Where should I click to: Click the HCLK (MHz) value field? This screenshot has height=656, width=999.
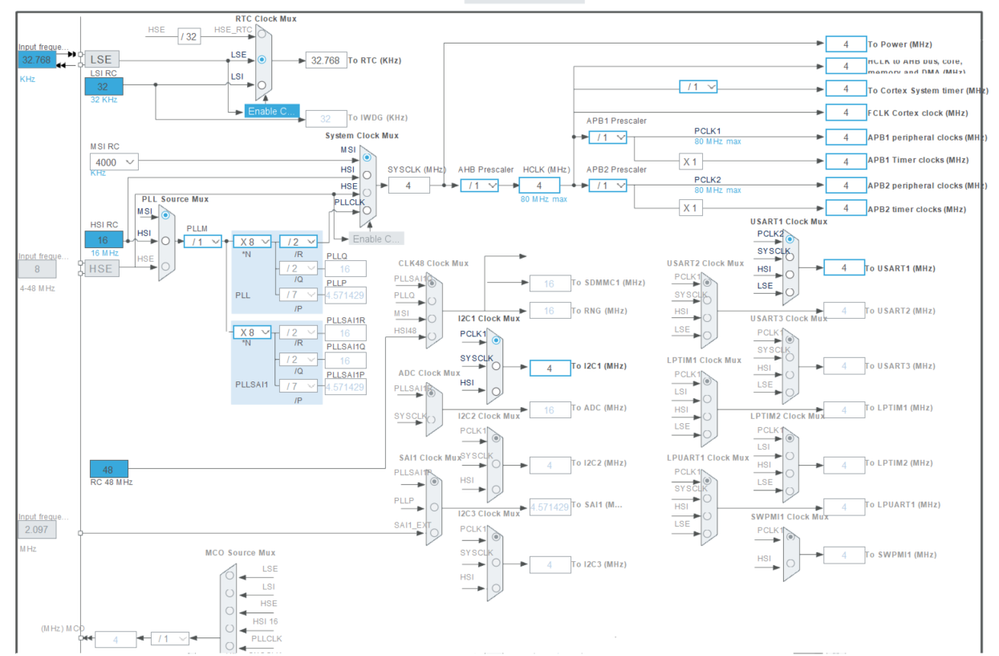click(540, 185)
